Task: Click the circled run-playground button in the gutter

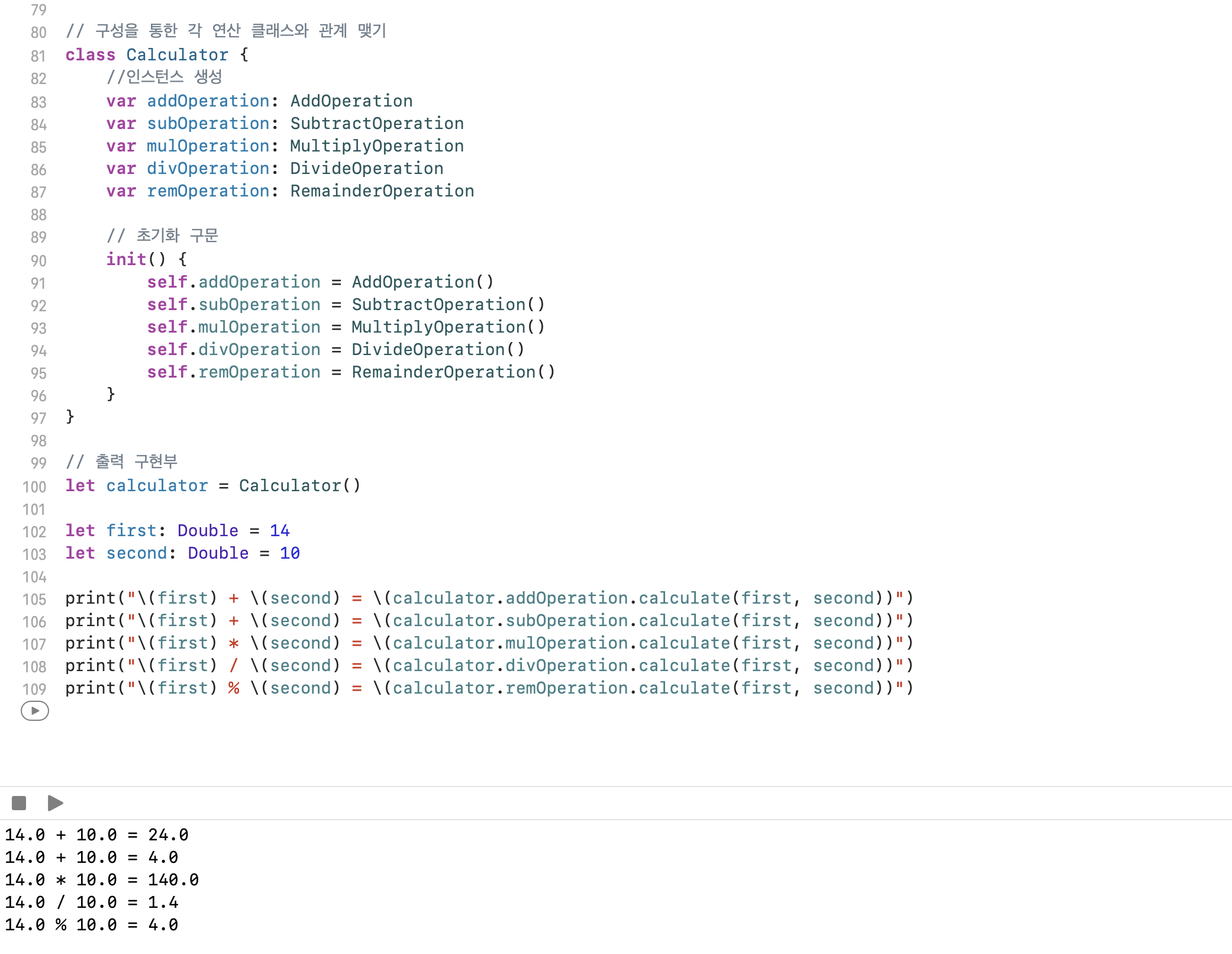Action: [35, 711]
